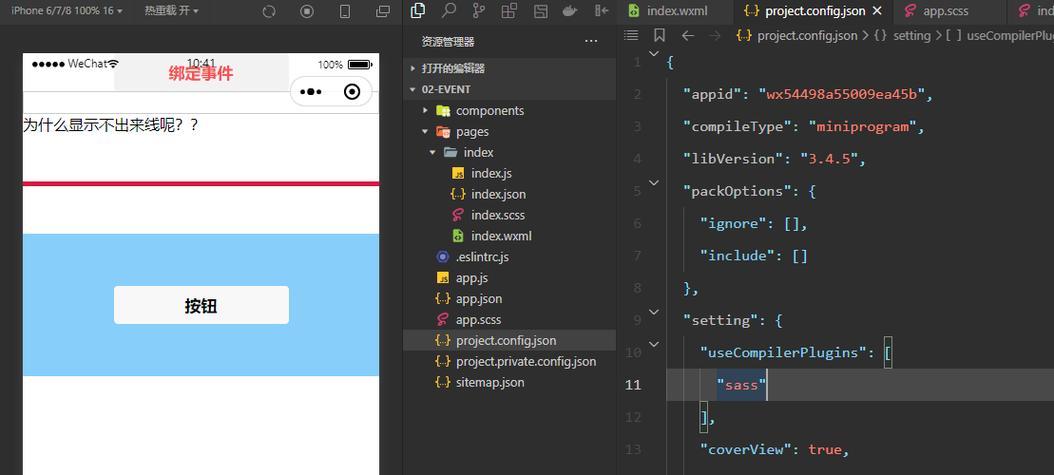
Task: Collapse the packOptions block fold arrow
Action: point(653,182)
